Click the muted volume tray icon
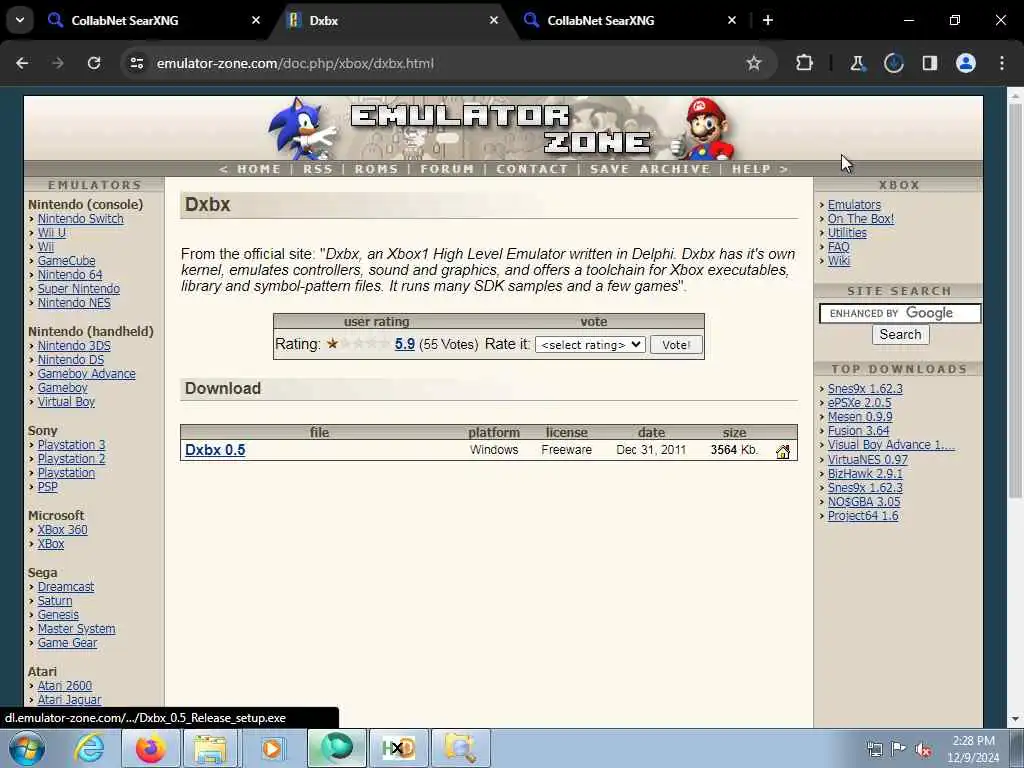Viewport: 1024px width, 768px height. 923,749
